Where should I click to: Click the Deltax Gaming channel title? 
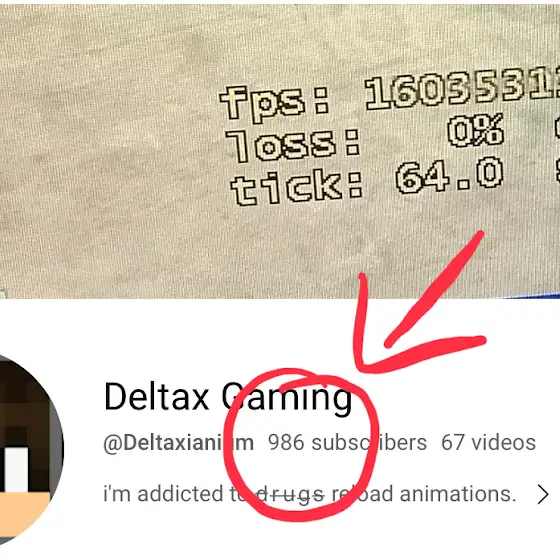pos(228,398)
